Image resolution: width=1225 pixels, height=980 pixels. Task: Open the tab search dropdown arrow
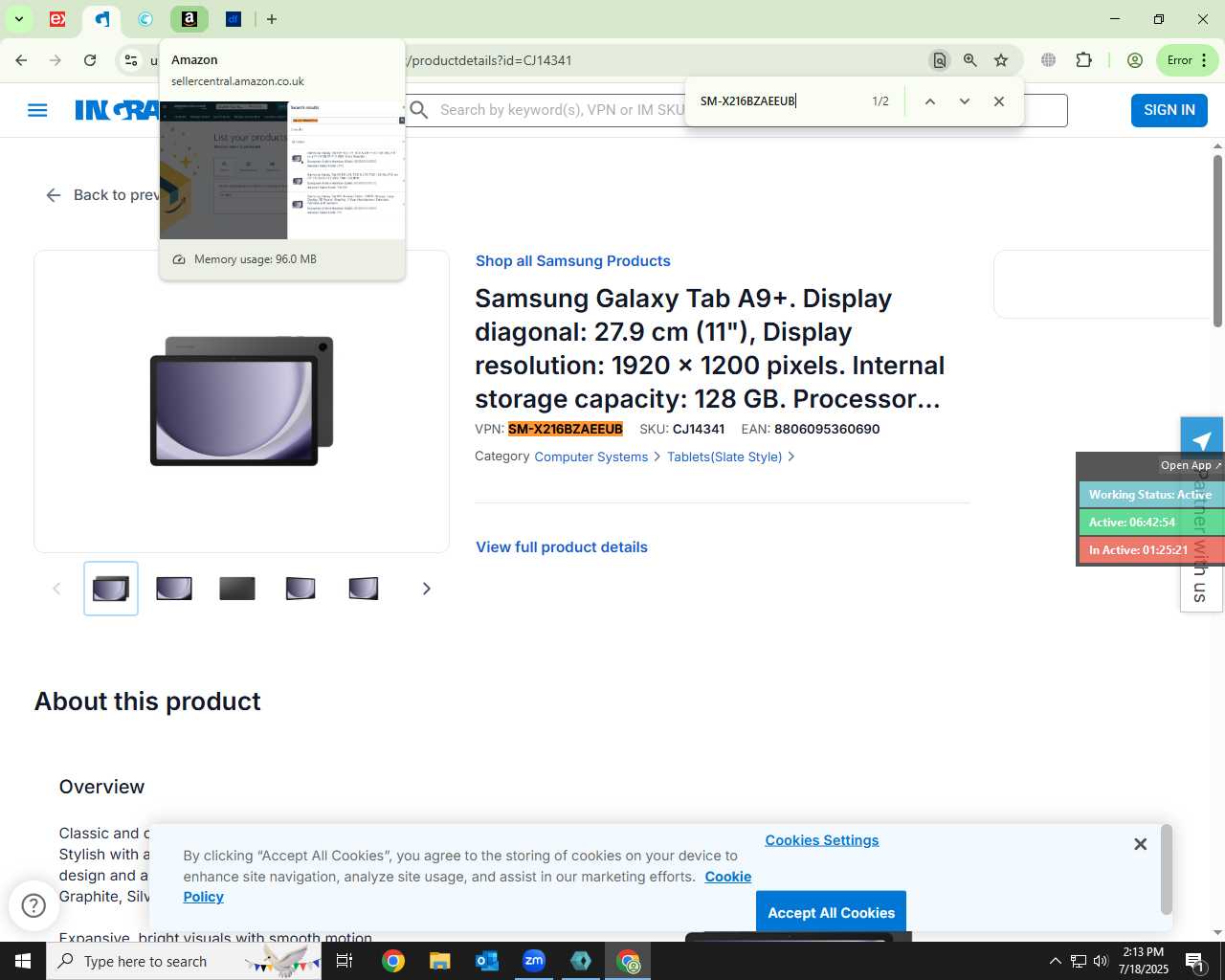point(18,19)
